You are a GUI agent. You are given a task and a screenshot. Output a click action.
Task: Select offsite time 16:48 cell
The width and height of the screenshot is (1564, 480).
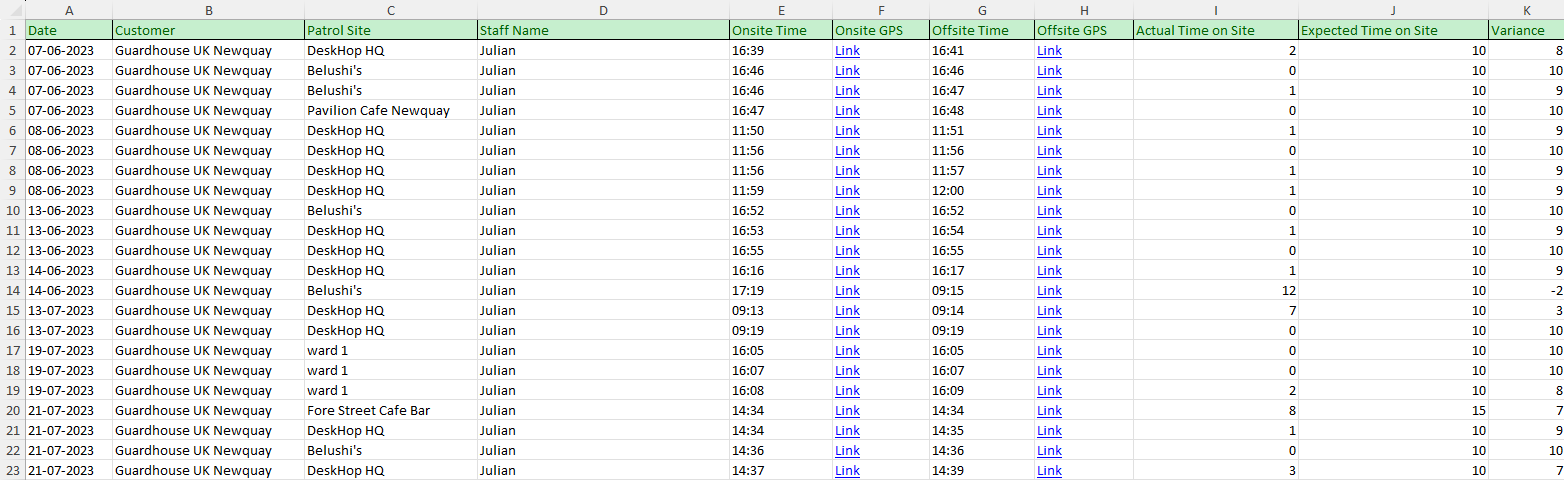click(x=981, y=111)
